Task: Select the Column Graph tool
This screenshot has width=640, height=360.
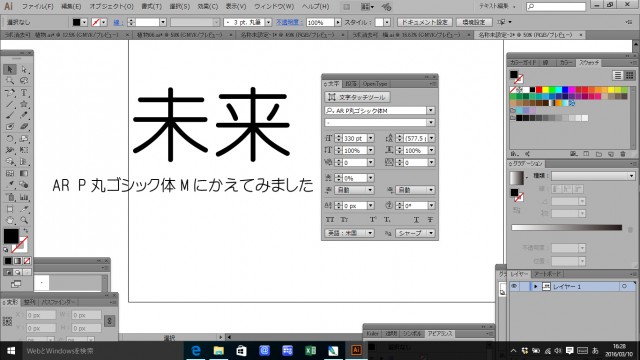Action: (x=24, y=197)
